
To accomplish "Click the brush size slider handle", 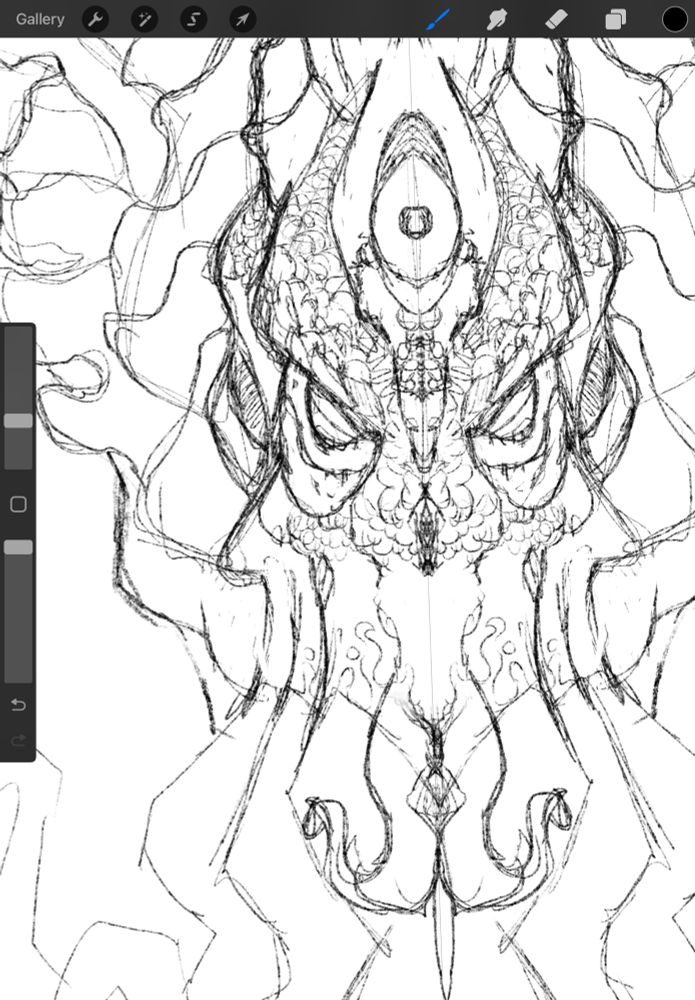I will [x=18, y=420].
